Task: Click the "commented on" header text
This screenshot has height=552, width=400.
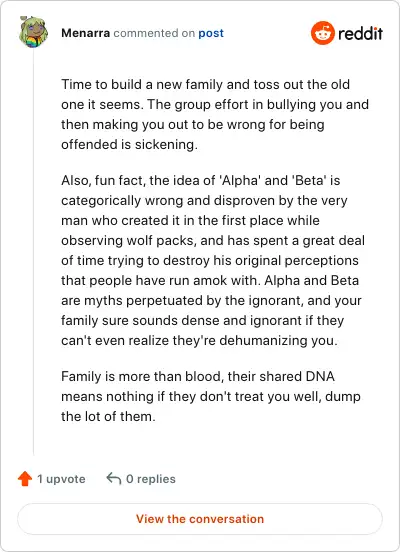Action: coord(154,33)
